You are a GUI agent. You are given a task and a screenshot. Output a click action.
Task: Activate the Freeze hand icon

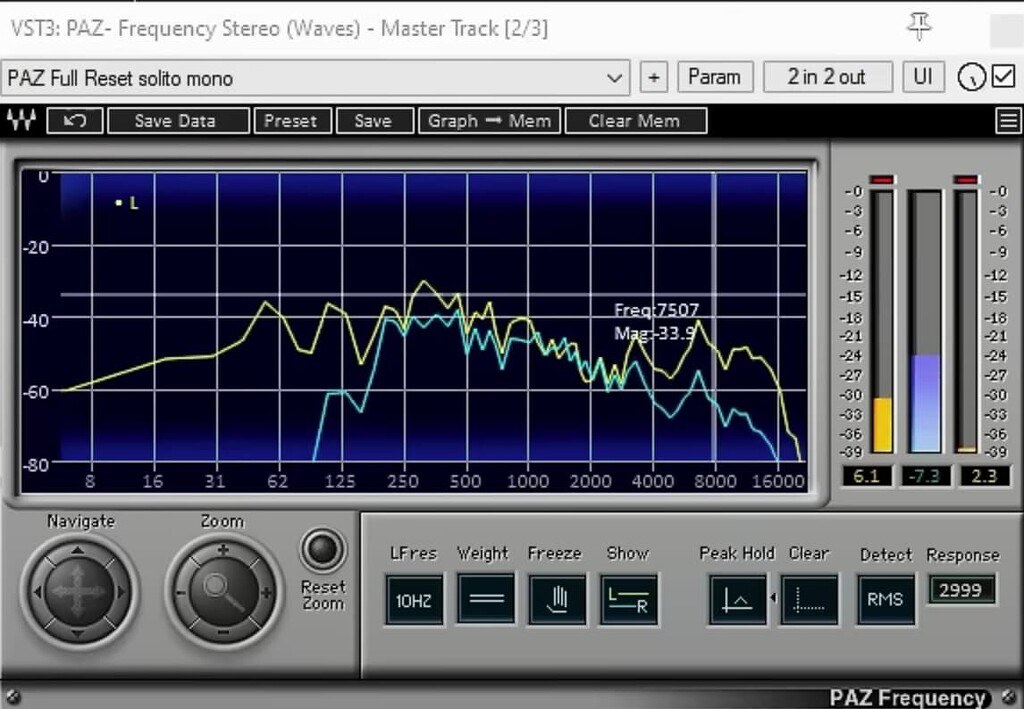tap(557, 597)
